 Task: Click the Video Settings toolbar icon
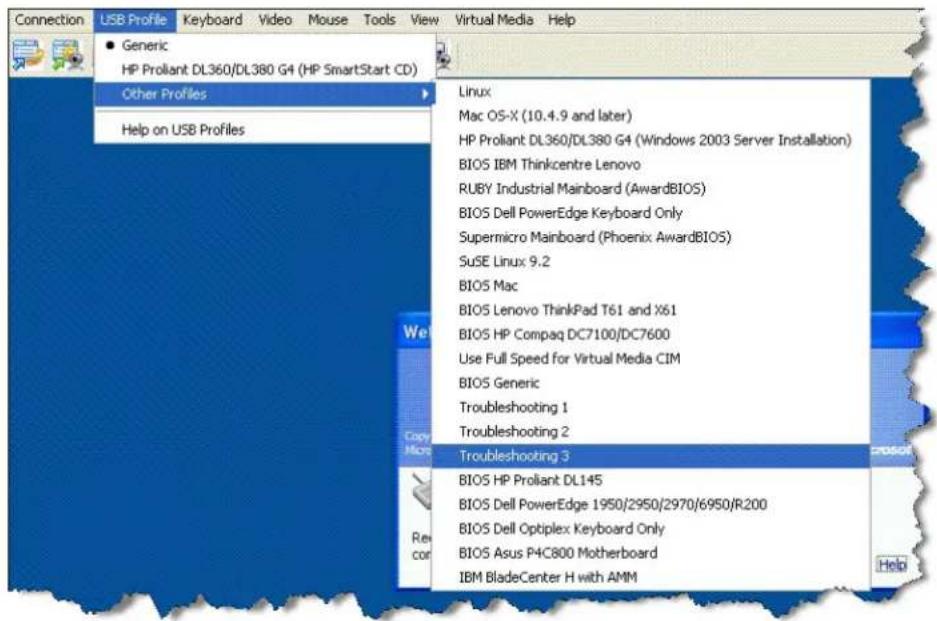[x=68, y=54]
